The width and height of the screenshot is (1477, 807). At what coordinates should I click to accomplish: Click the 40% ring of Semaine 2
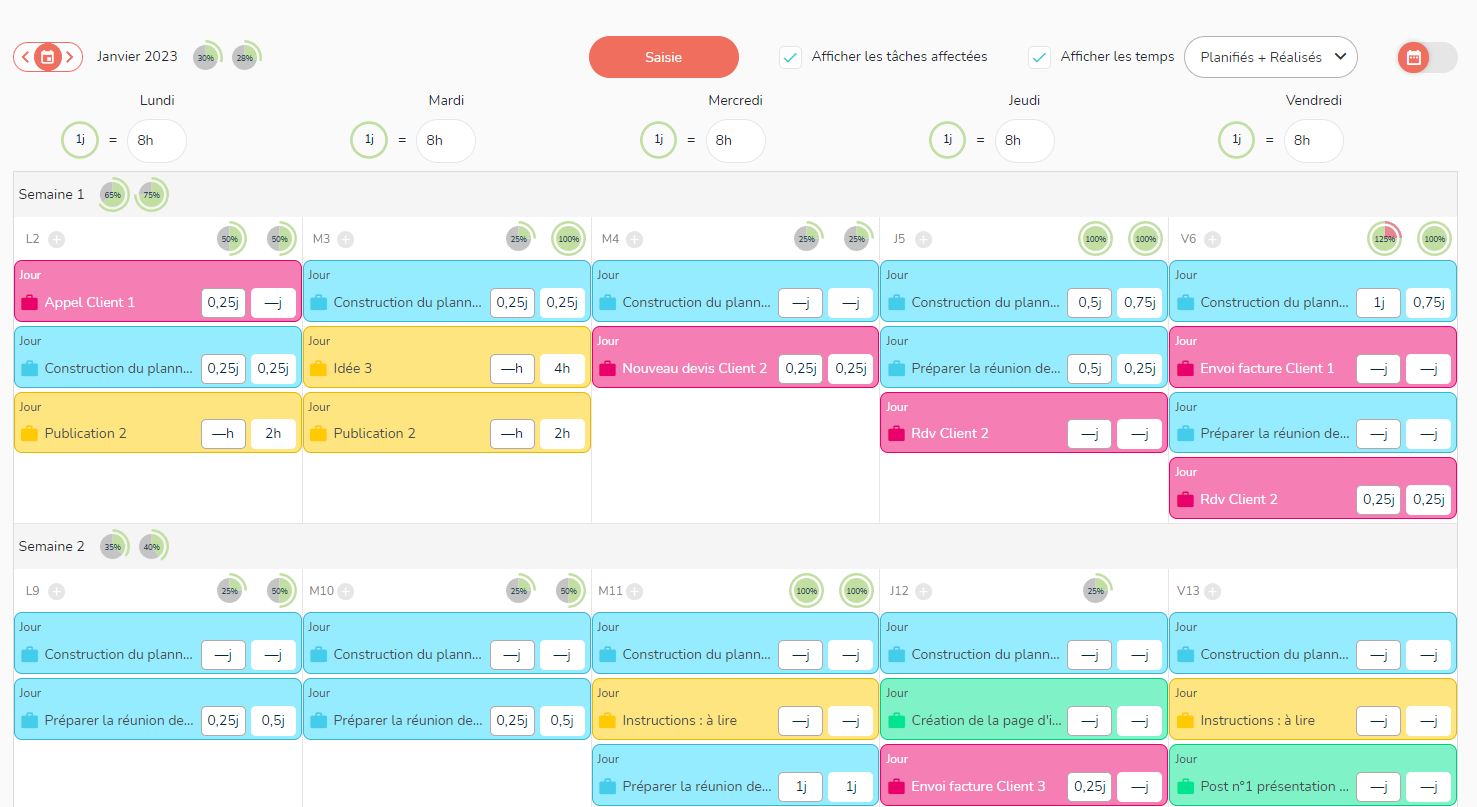click(x=152, y=547)
